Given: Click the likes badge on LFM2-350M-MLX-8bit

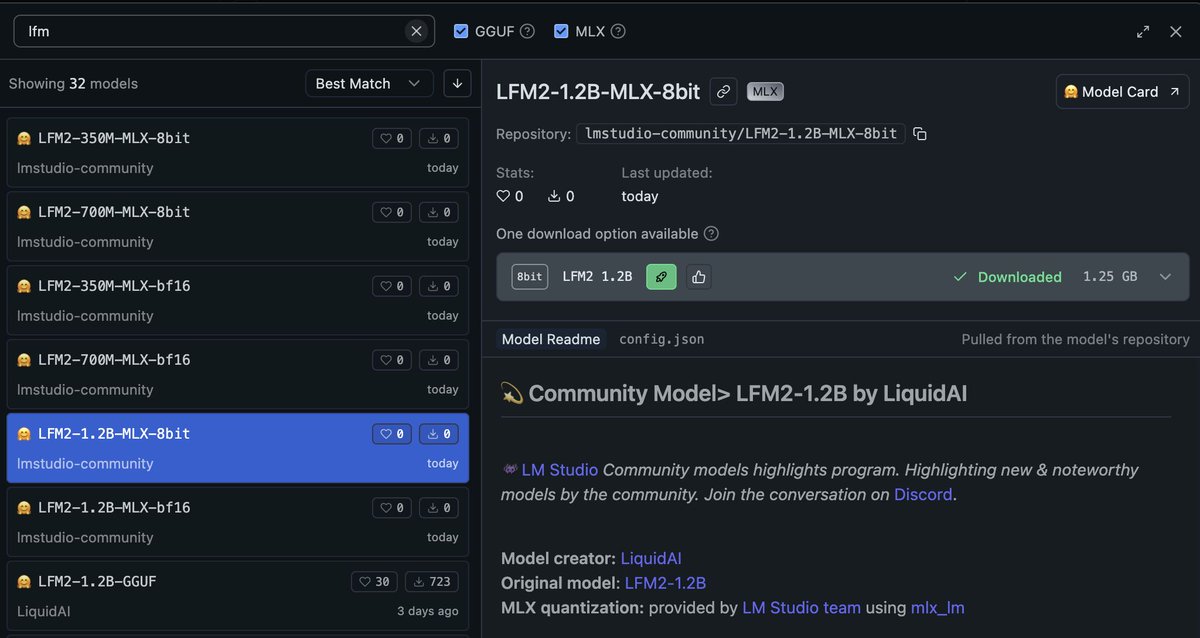Looking at the screenshot, I should click(392, 138).
